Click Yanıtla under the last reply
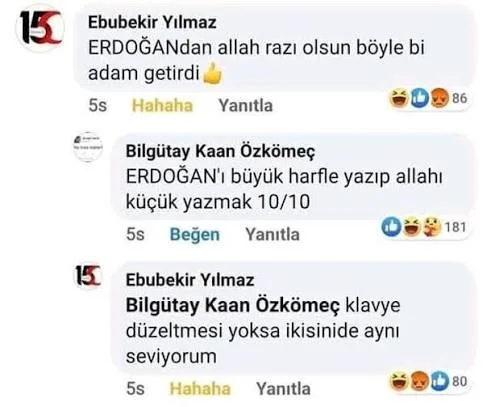The image size is (491, 407). click(x=283, y=389)
